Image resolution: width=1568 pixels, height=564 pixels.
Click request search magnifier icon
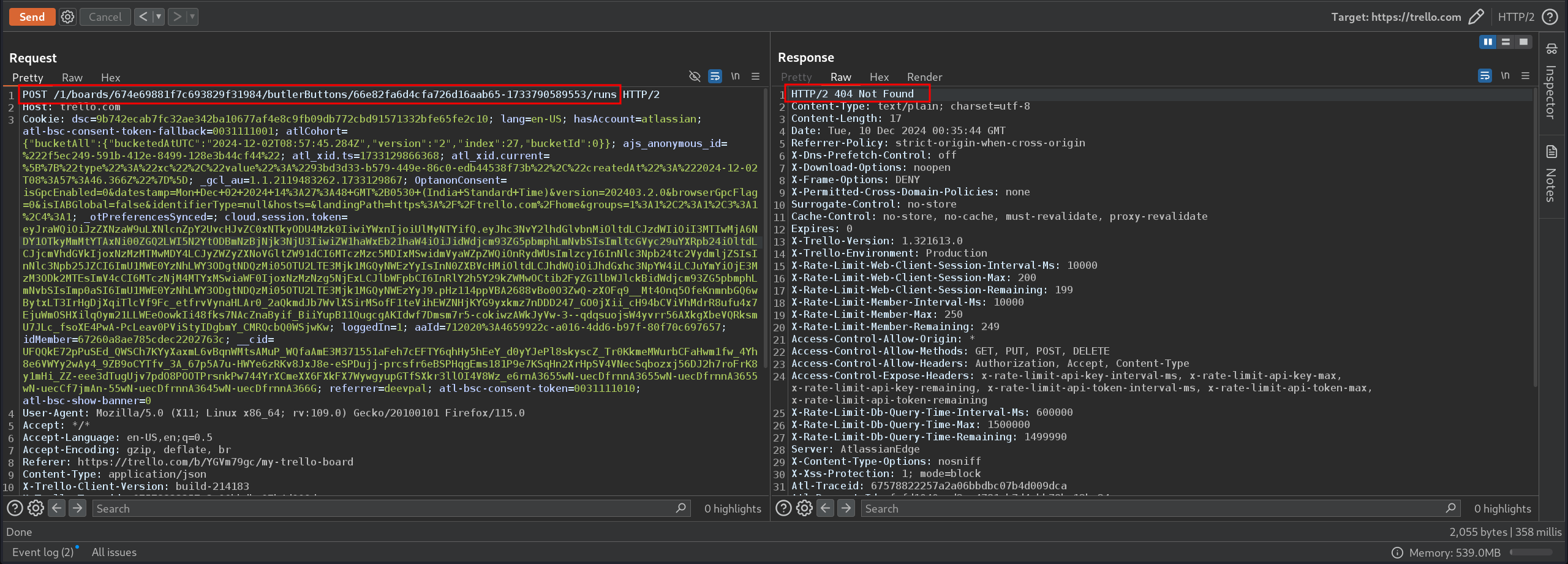pyautogui.click(x=680, y=508)
